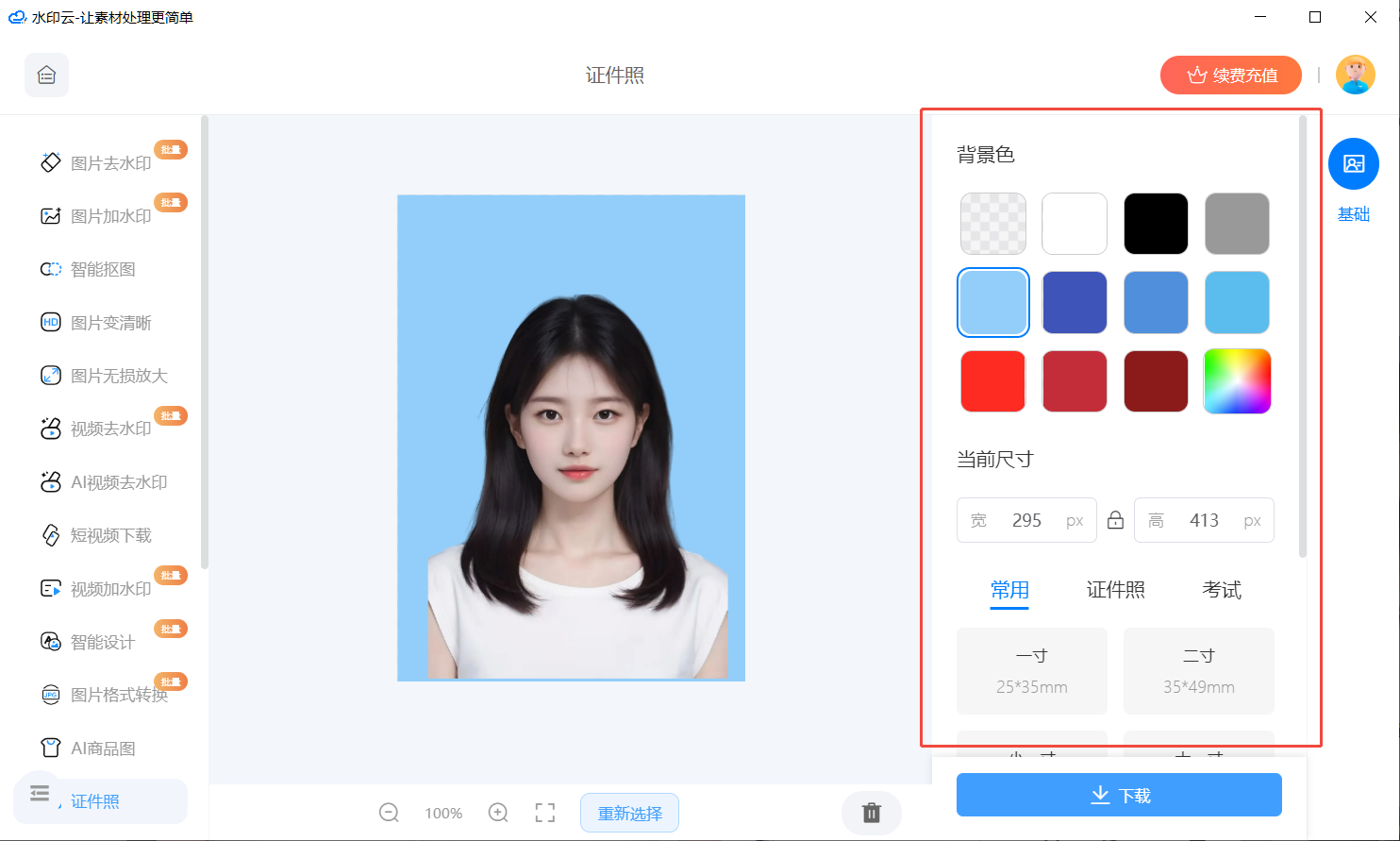Click the zoom in magnifier icon

click(498, 813)
